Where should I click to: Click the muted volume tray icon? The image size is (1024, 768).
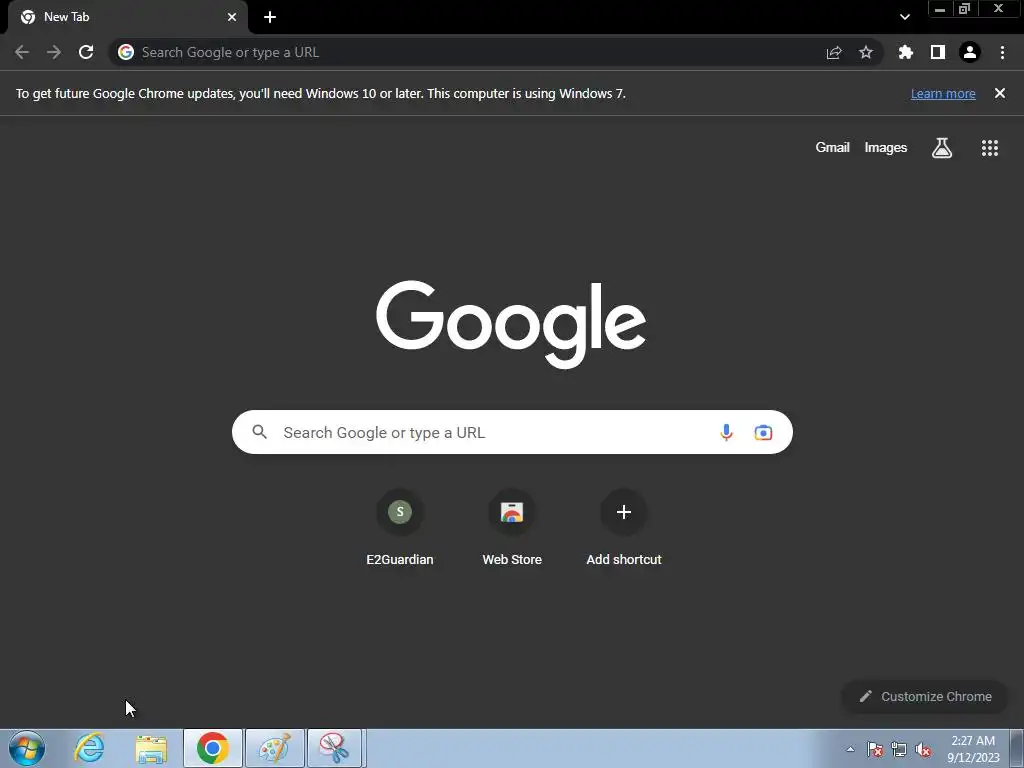click(x=923, y=749)
